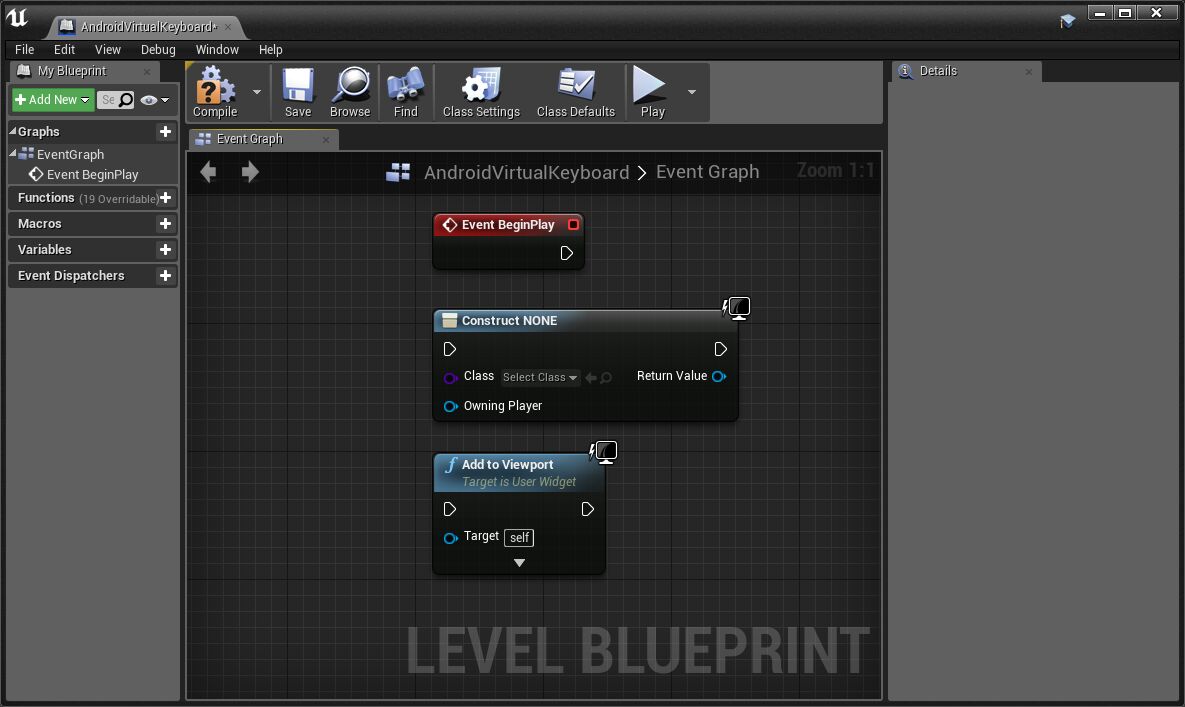
Task: Open the Debug menu
Action: click(x=157, y=49)
